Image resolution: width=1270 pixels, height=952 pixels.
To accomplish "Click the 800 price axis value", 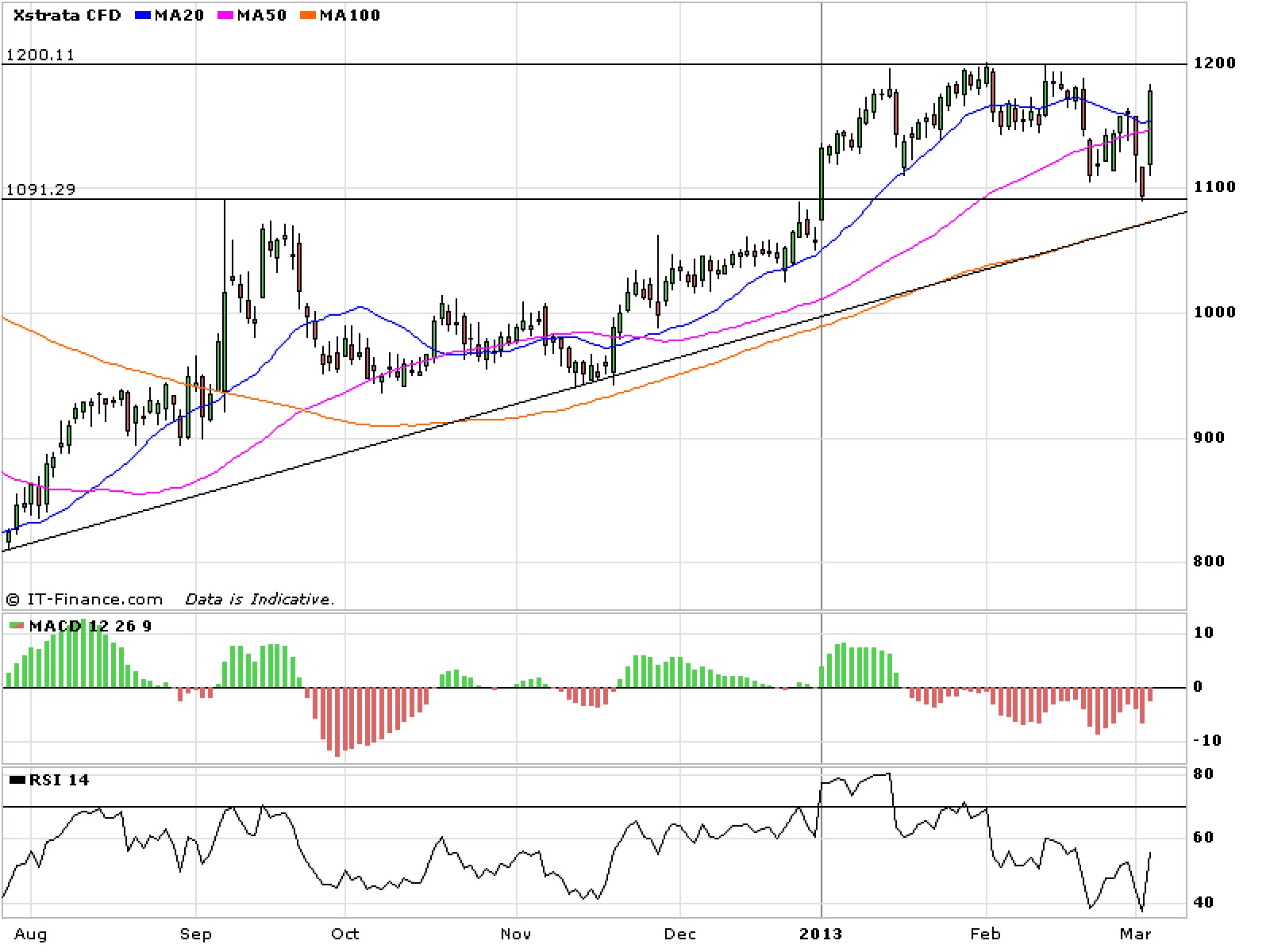I will click(1209, 561).
